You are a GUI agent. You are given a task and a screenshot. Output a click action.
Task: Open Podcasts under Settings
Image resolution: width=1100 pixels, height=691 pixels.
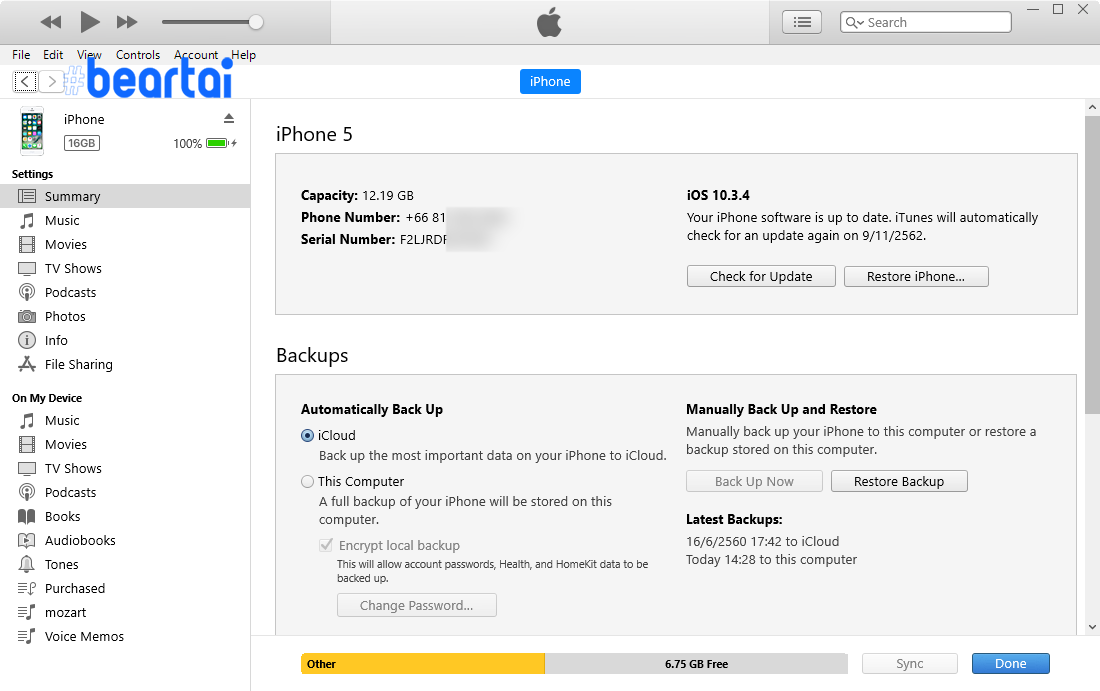(x=125, y=292)
